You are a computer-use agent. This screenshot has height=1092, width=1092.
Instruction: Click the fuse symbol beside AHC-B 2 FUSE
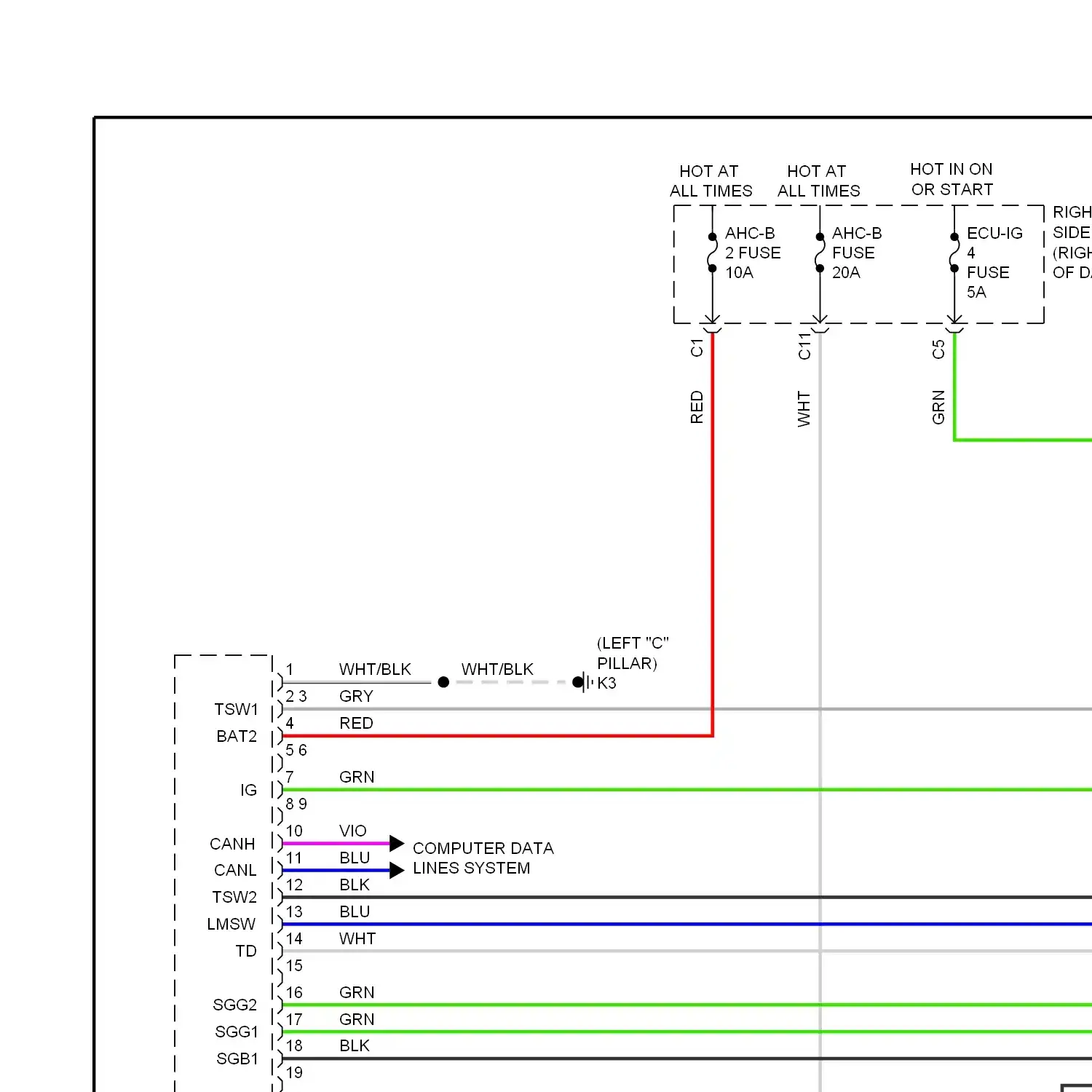tap(712, 253)
